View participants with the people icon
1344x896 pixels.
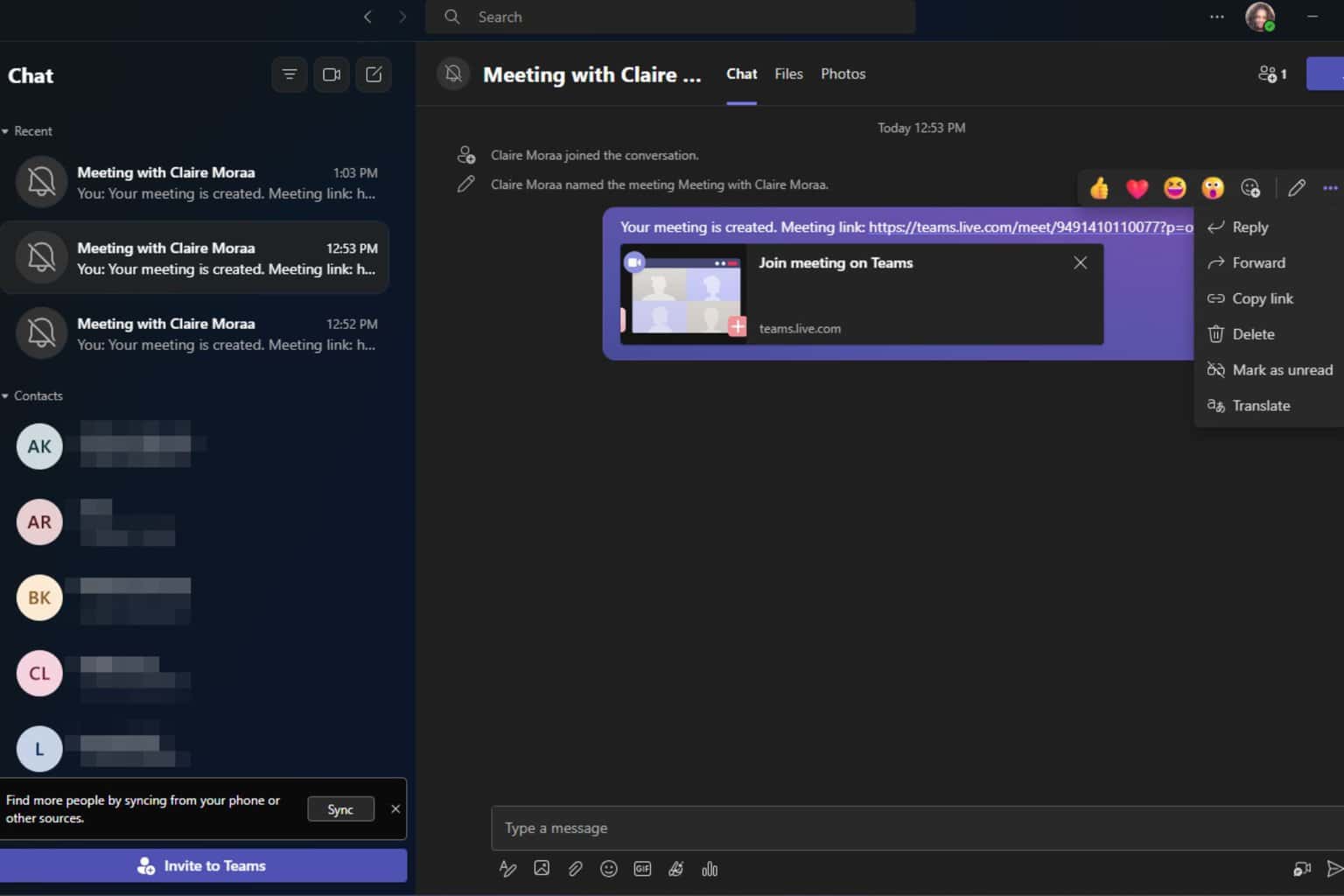click(x=1272, y=73)
